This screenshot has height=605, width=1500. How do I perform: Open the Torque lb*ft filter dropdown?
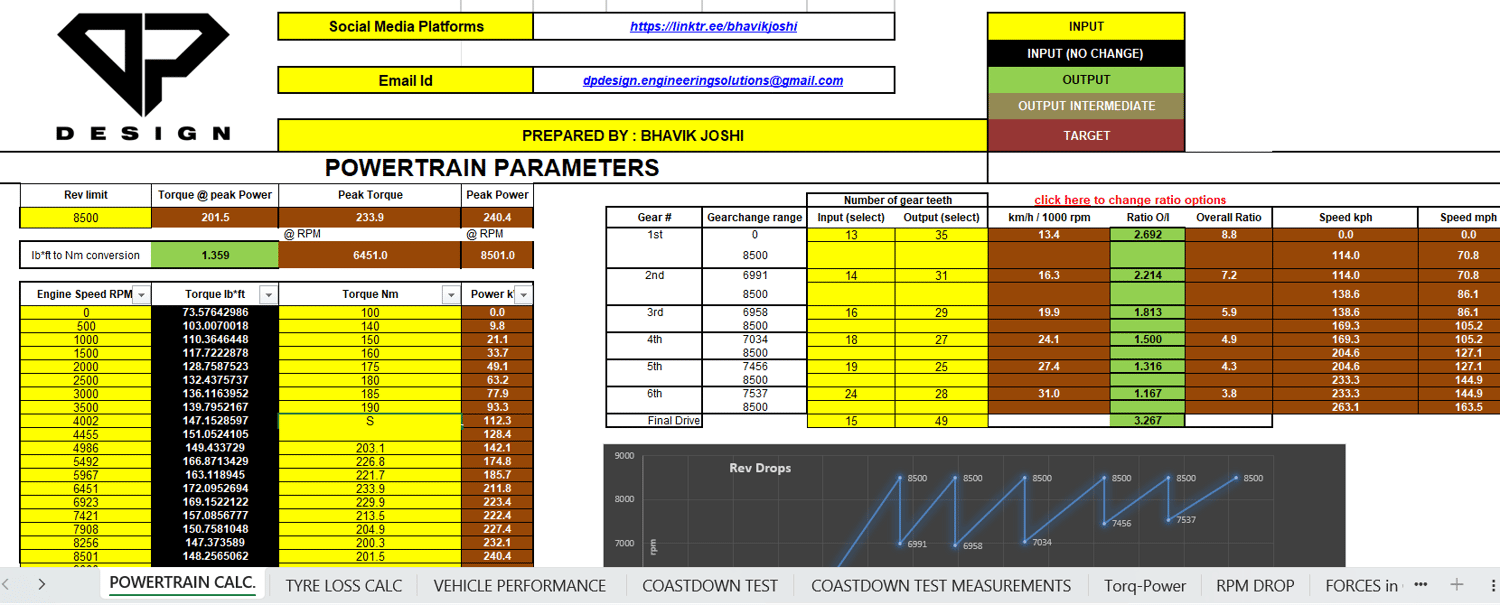click(268, 294)
